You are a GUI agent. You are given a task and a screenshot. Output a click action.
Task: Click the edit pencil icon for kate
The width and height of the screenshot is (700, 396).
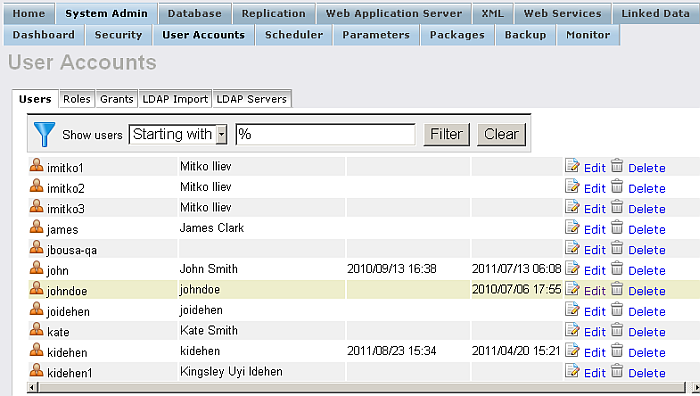[x=572, y=329]
